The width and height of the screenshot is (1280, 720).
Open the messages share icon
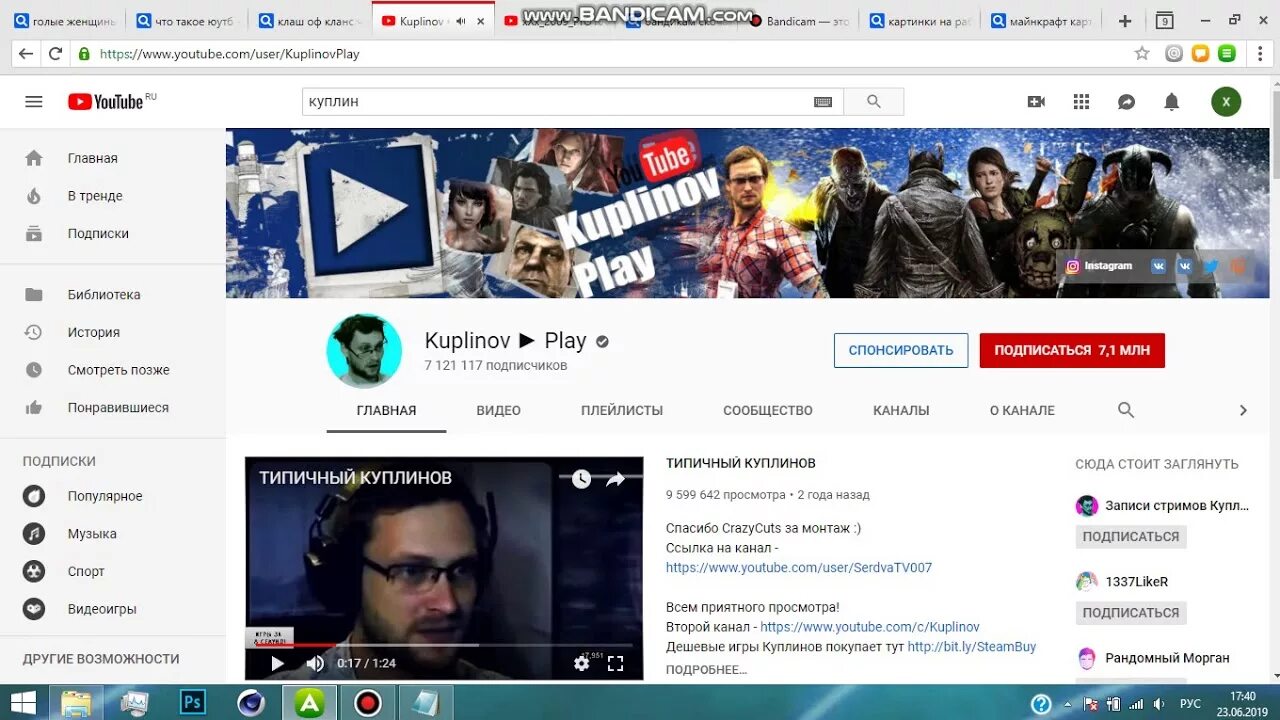tap(1126, 101)
